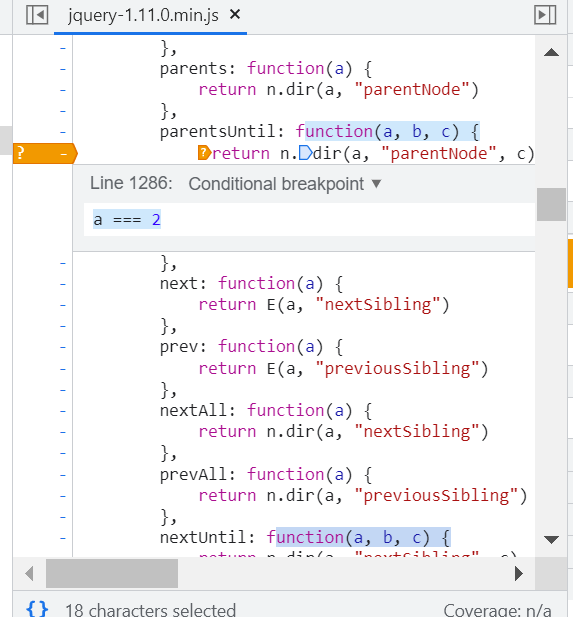573x617 pixels.
Task: Click the horizontal scrollbar right arrow
Action: pos(519,573)
